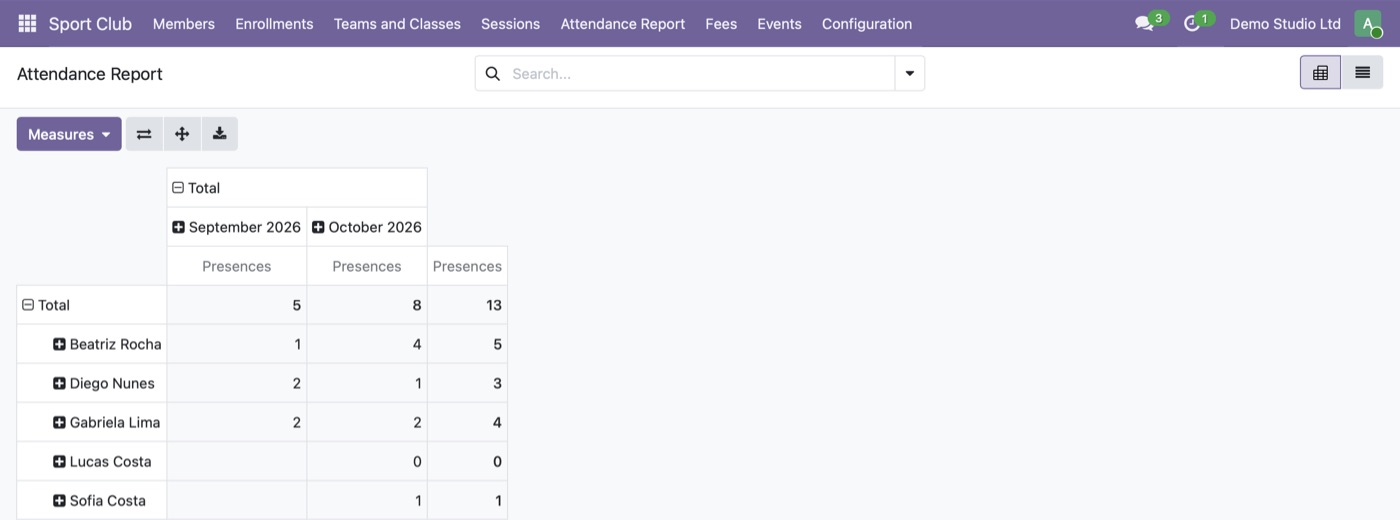Screen dimensions: 1400x520
Task: Open the conversations messages icon
Action: tap(1144, 23)
